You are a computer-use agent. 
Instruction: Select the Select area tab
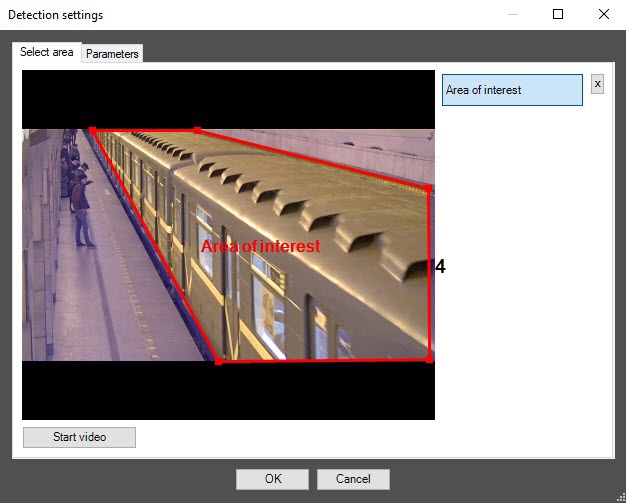46,52
